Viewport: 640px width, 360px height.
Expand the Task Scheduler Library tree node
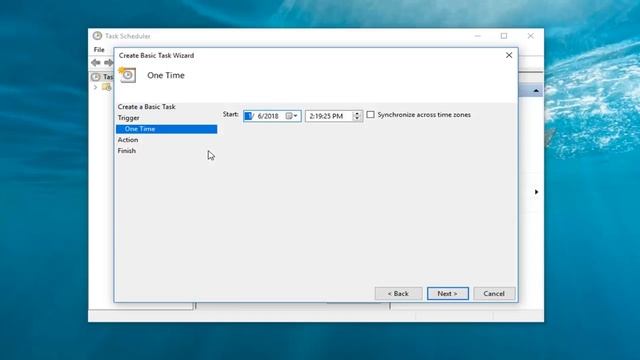pos(95,87)
